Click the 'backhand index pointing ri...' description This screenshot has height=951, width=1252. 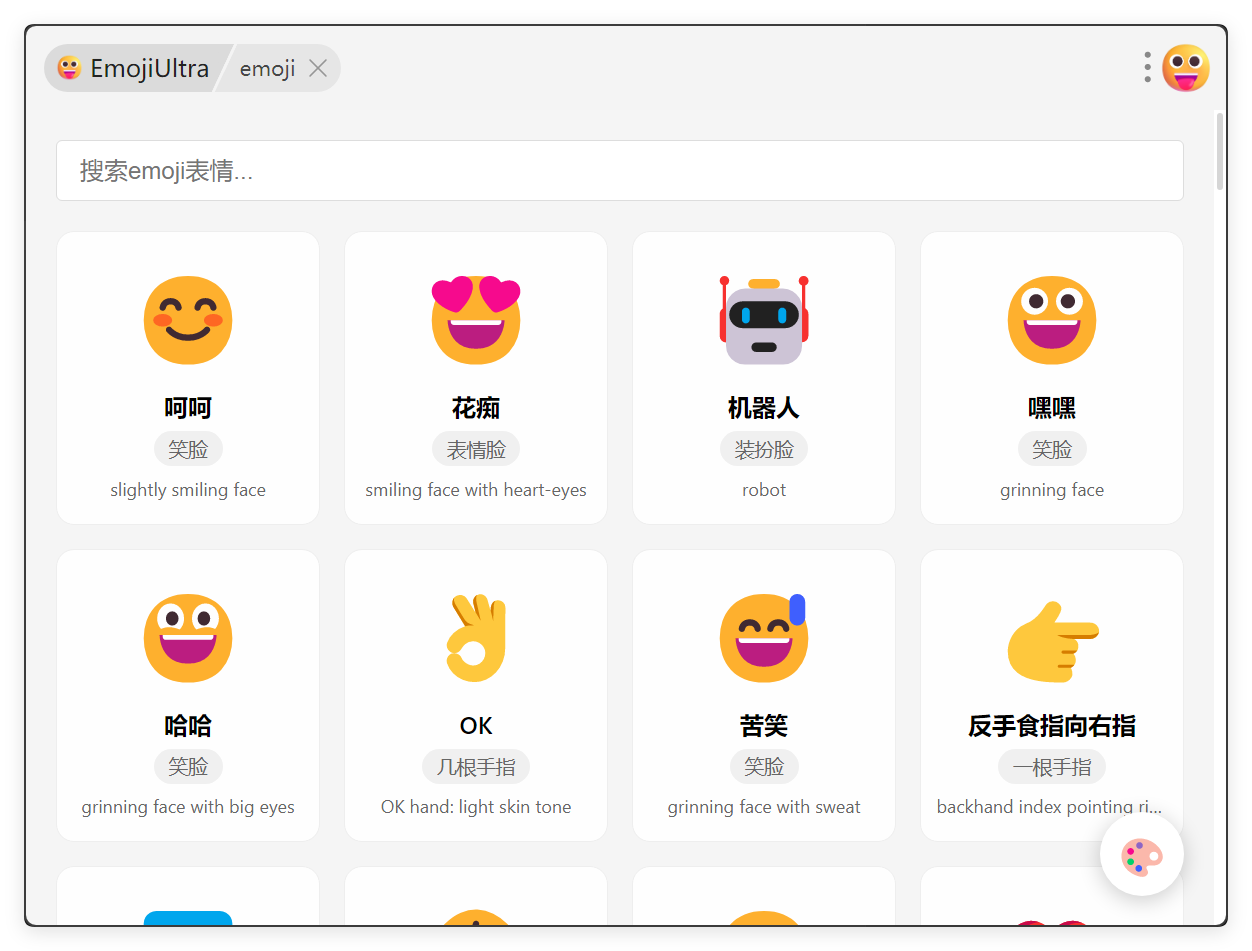tap(1049, 807)
